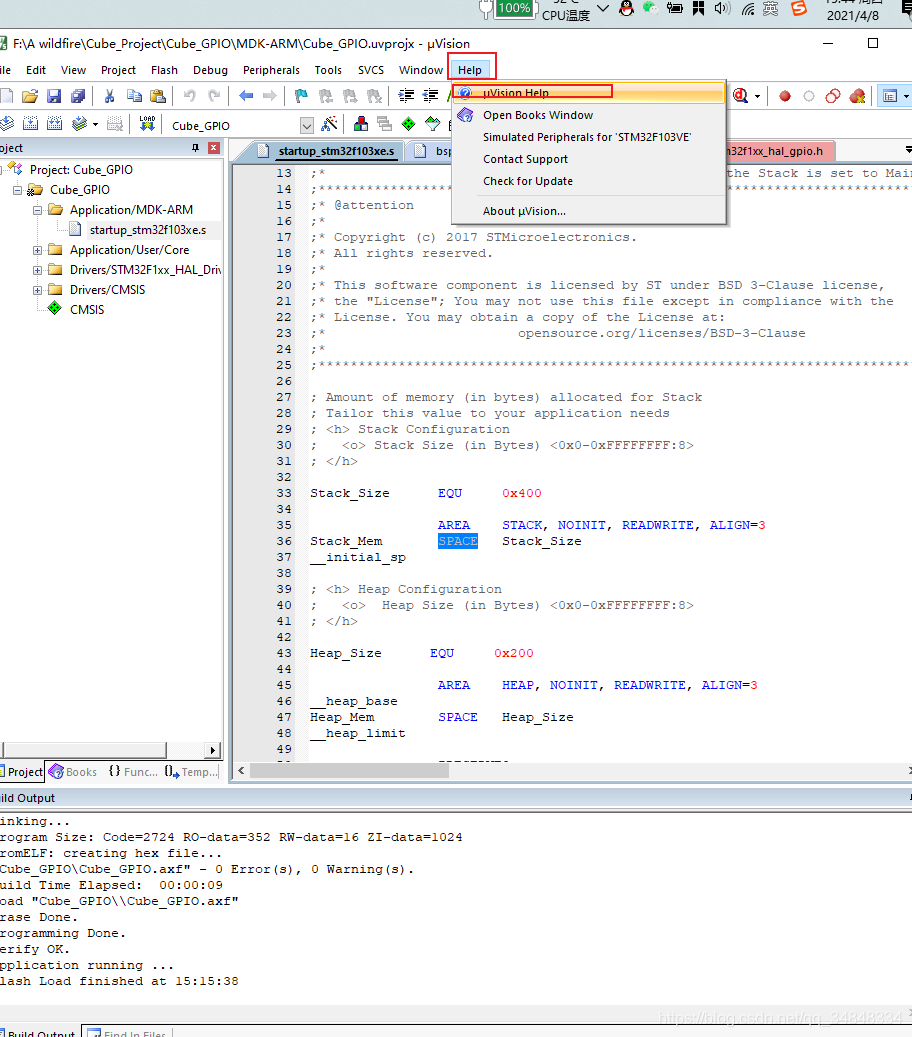Switch to the Templates panel tab

coord(191,772)
